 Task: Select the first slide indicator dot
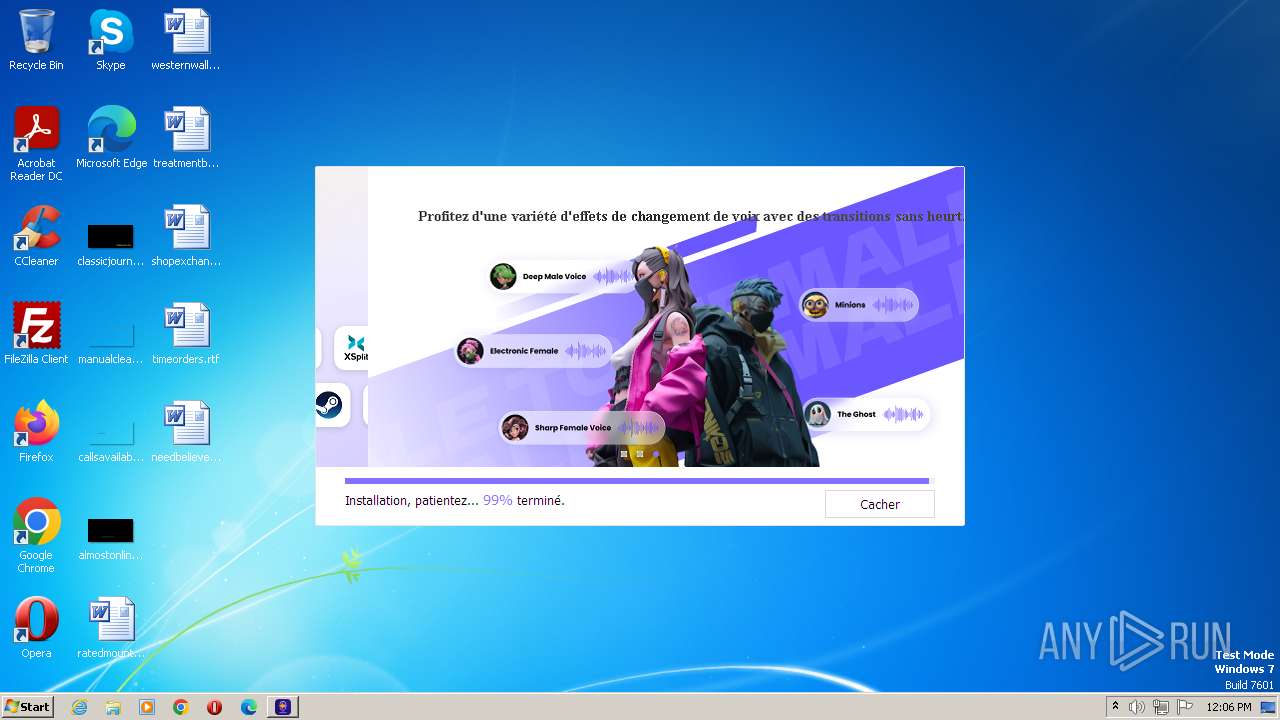coord(624,454)
